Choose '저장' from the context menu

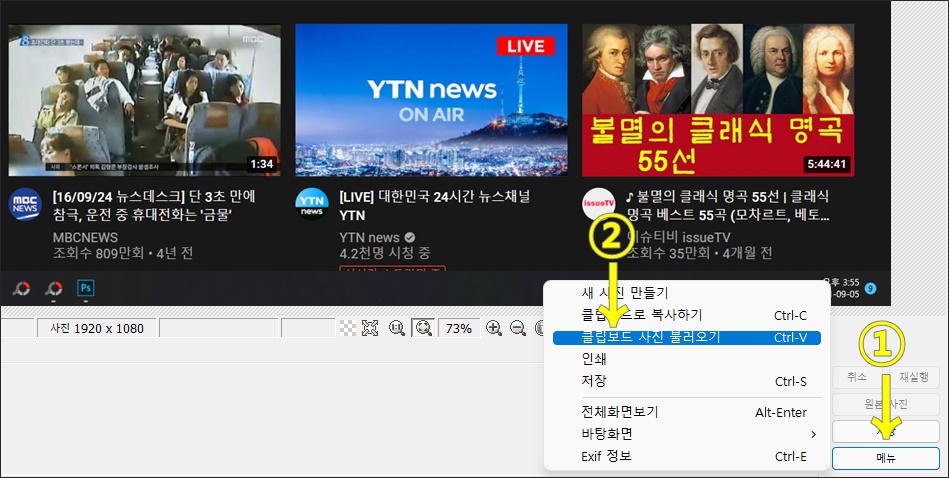[686, 381]
